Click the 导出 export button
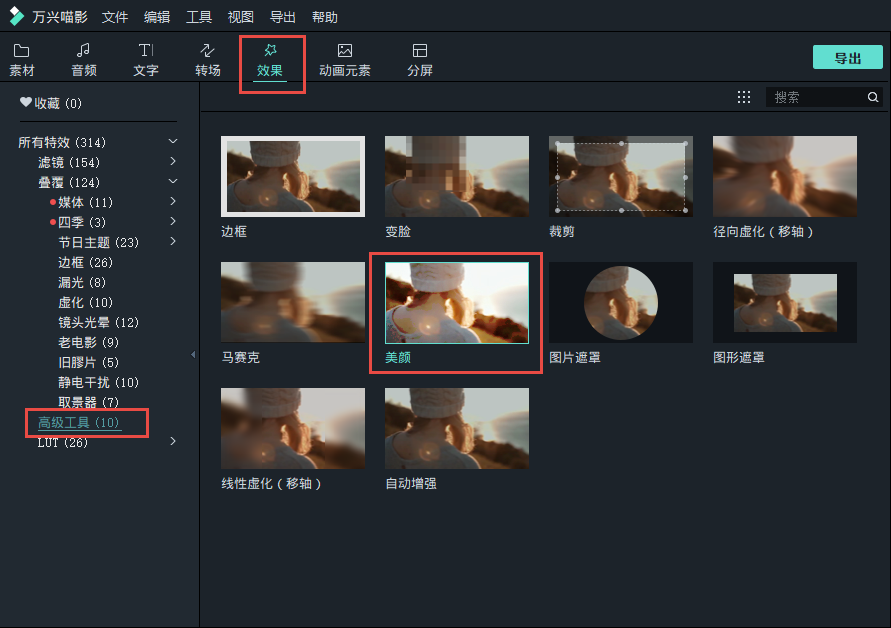The image size is (891, 628). tap(847, 57)
